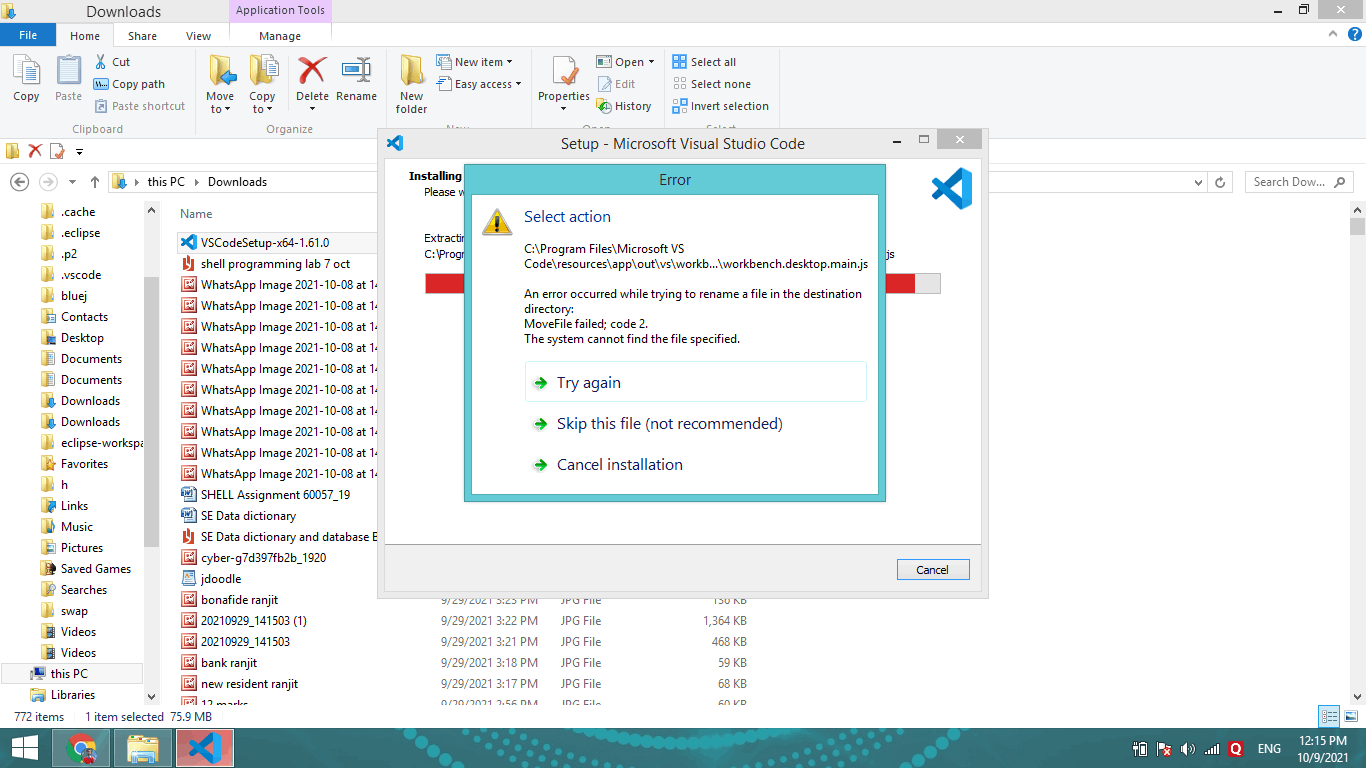Select shell programming lab 7 oct file
This screenshot has height=768, width=1366.
(x=275, y=264)
